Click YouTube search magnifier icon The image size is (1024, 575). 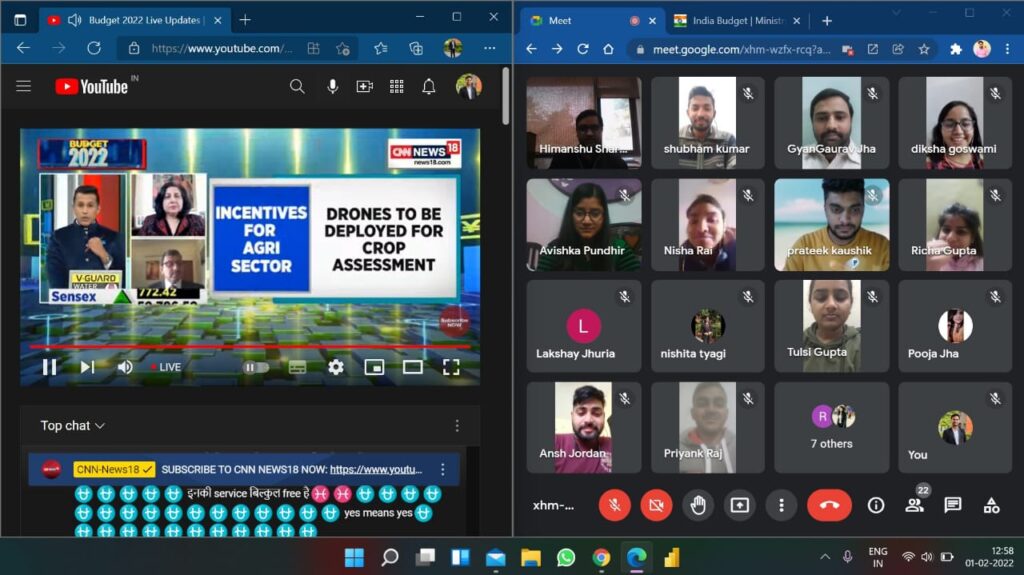click(297, 87)
